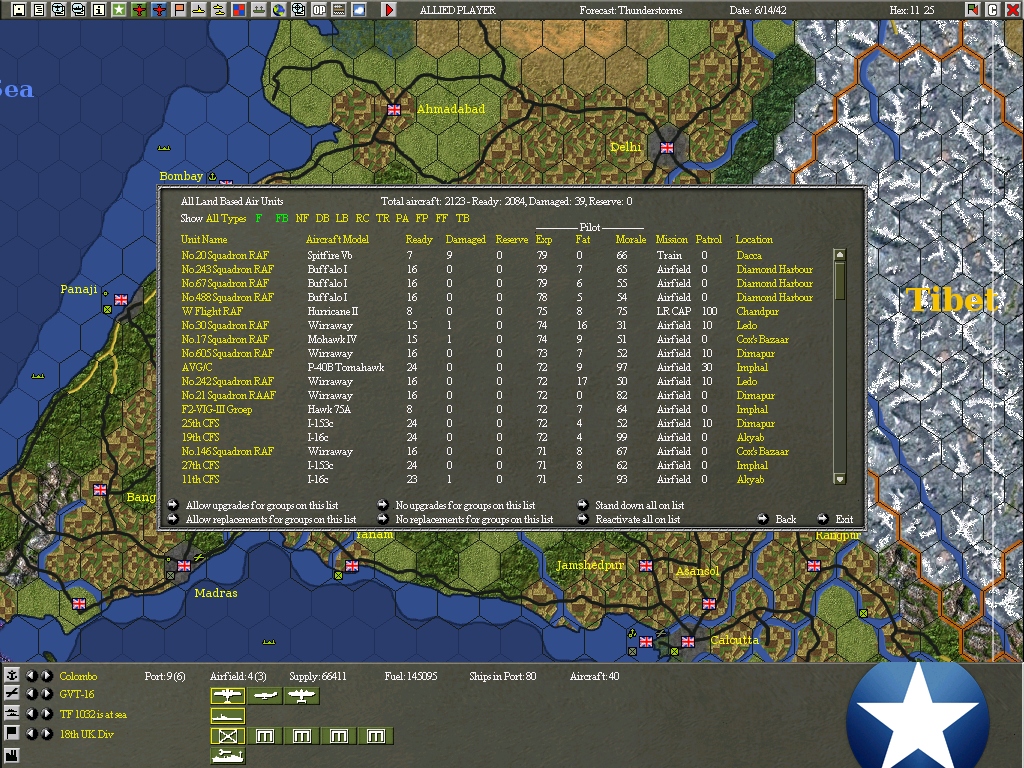Click the anchor port icon beside Colombo

pyautogui.click(x=11, y=675)
